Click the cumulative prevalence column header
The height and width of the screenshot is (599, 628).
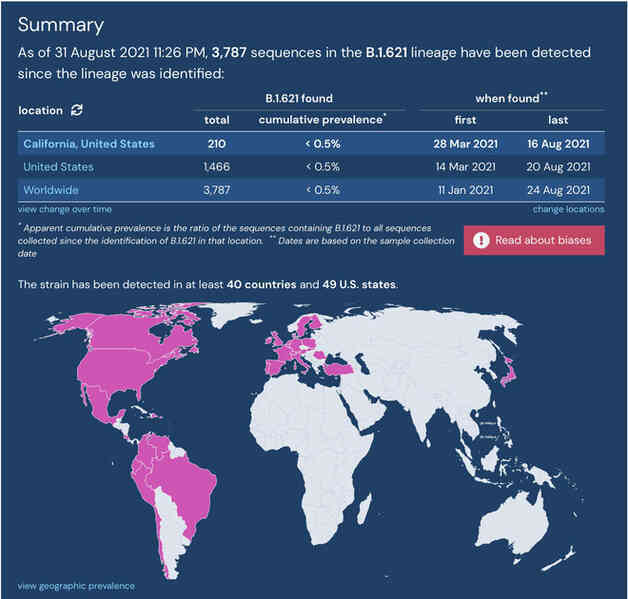point(322,120)
